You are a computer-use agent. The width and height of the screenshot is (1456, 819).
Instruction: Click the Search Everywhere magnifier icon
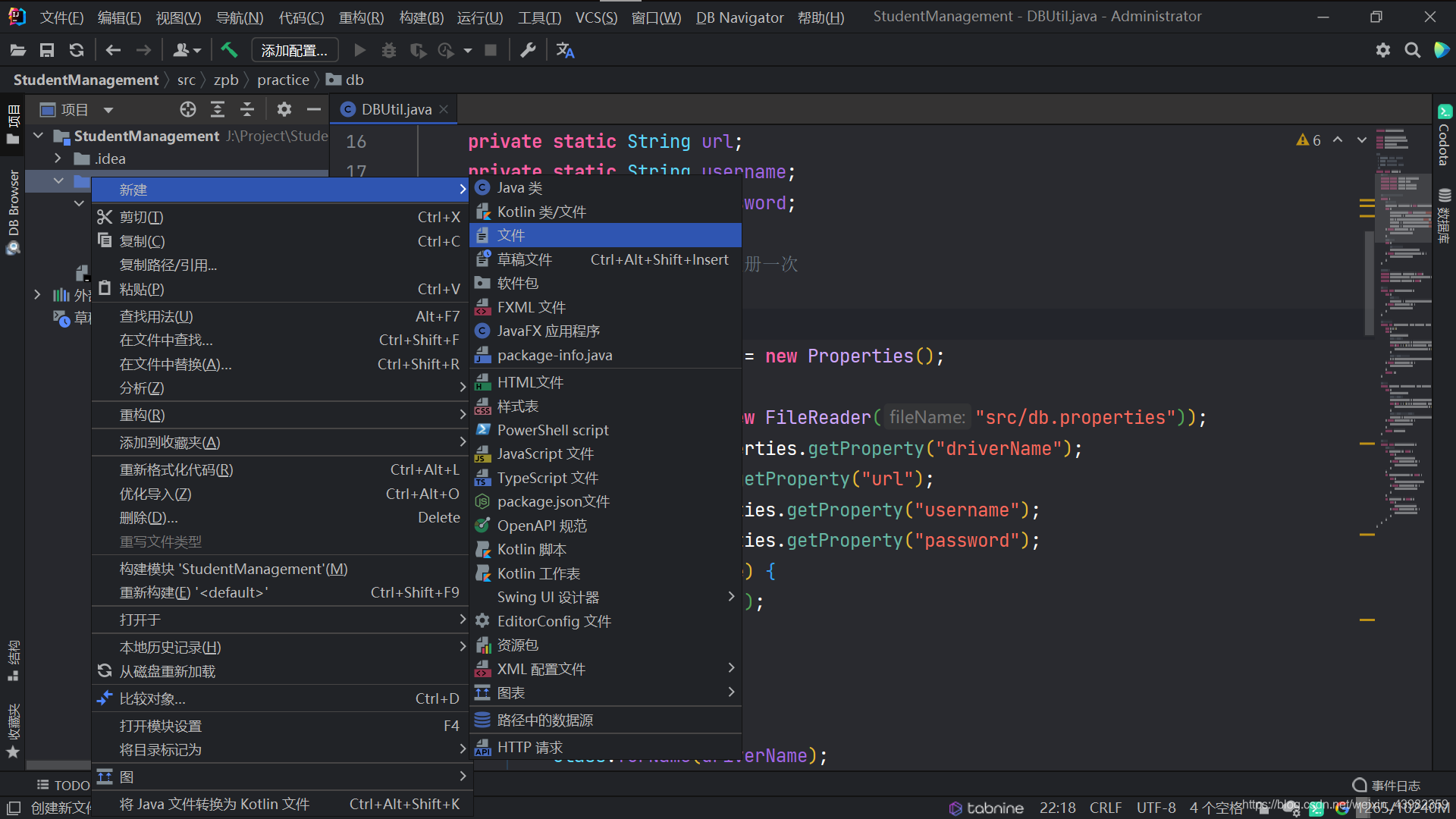click(x=1412, y=50)
